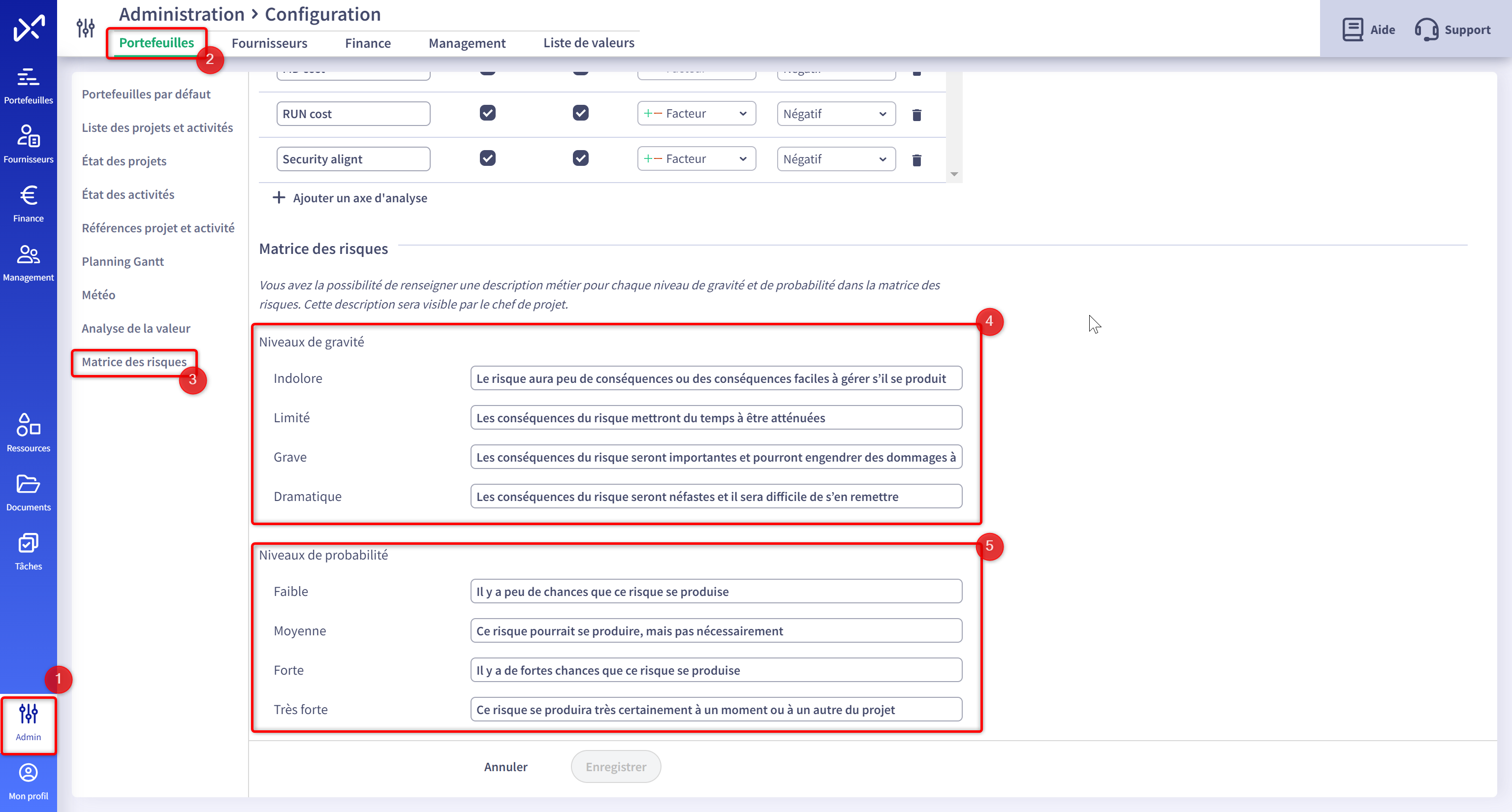Viewport: 1512px width, 812px height.
Task: Click the plus icon for adding analysis axis
Action: point(279,198)
